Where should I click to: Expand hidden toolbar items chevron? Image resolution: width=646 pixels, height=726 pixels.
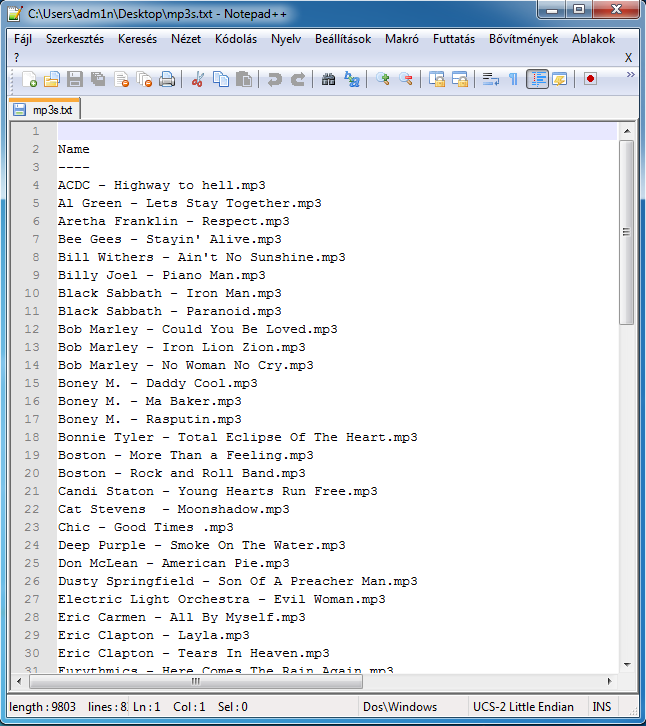coord(630,75)
